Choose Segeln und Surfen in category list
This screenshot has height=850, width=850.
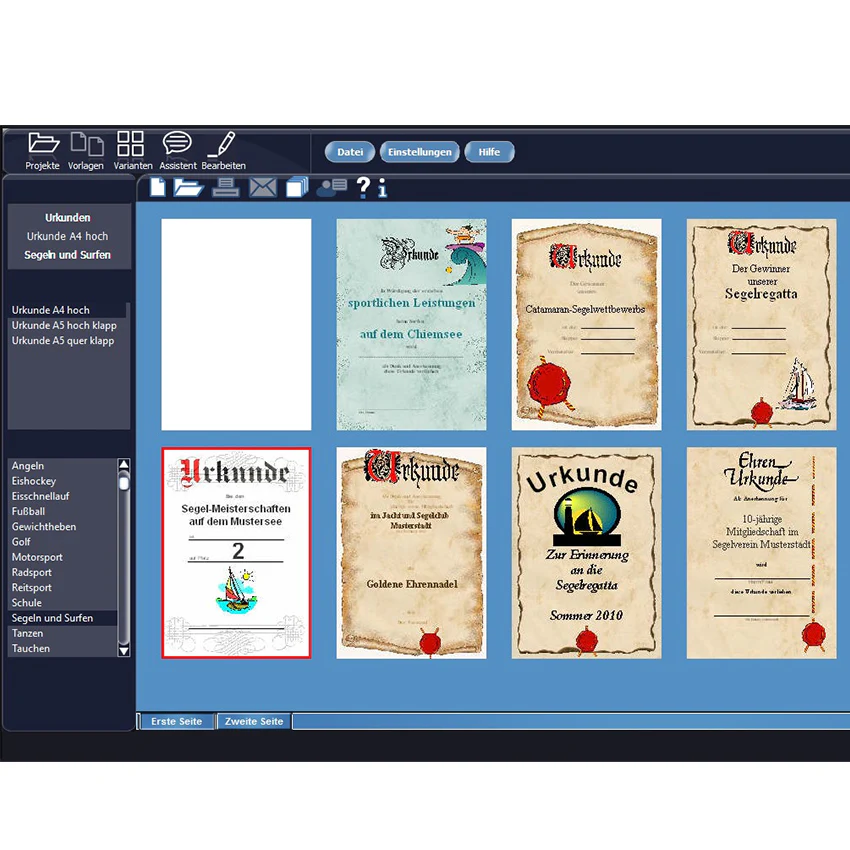(x=62, y=618)
